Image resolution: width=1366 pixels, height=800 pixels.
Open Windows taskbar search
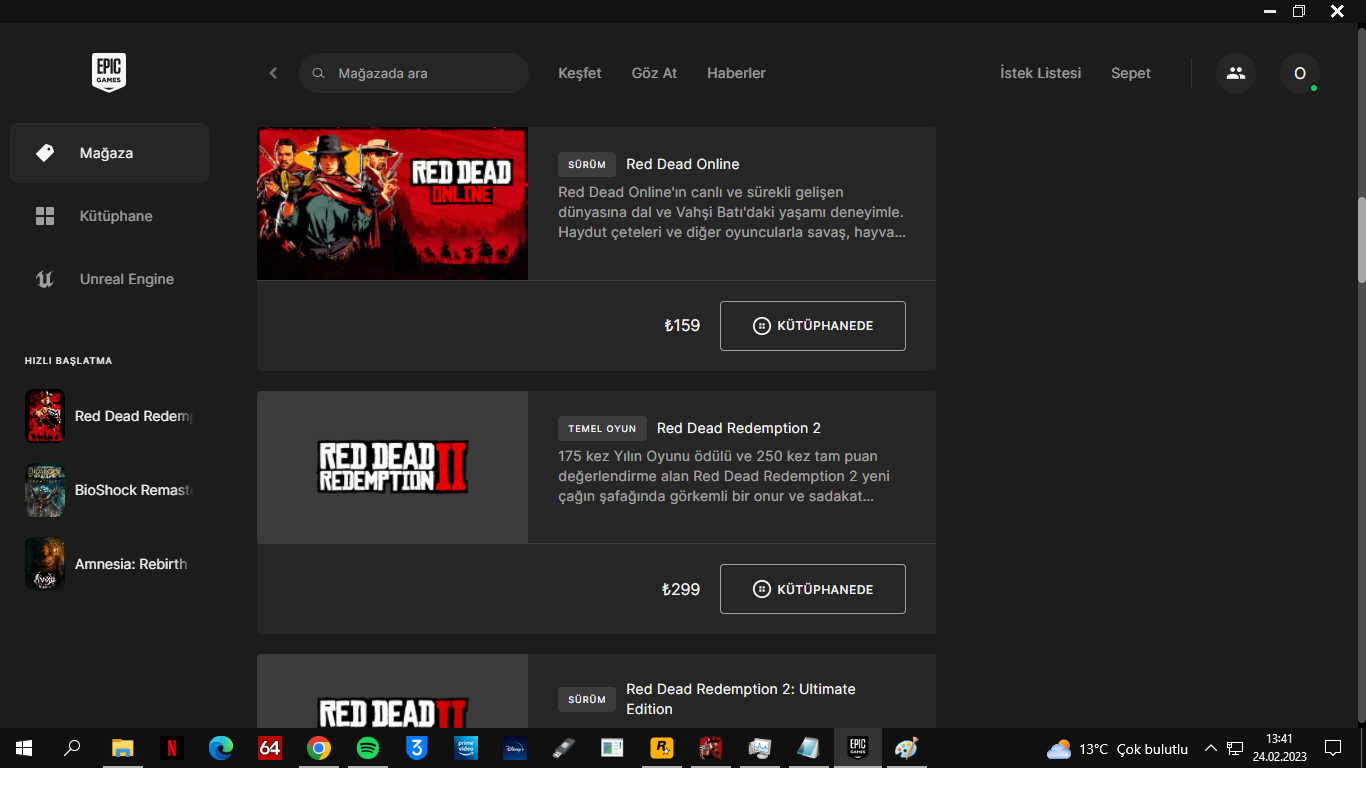(72, 748)
